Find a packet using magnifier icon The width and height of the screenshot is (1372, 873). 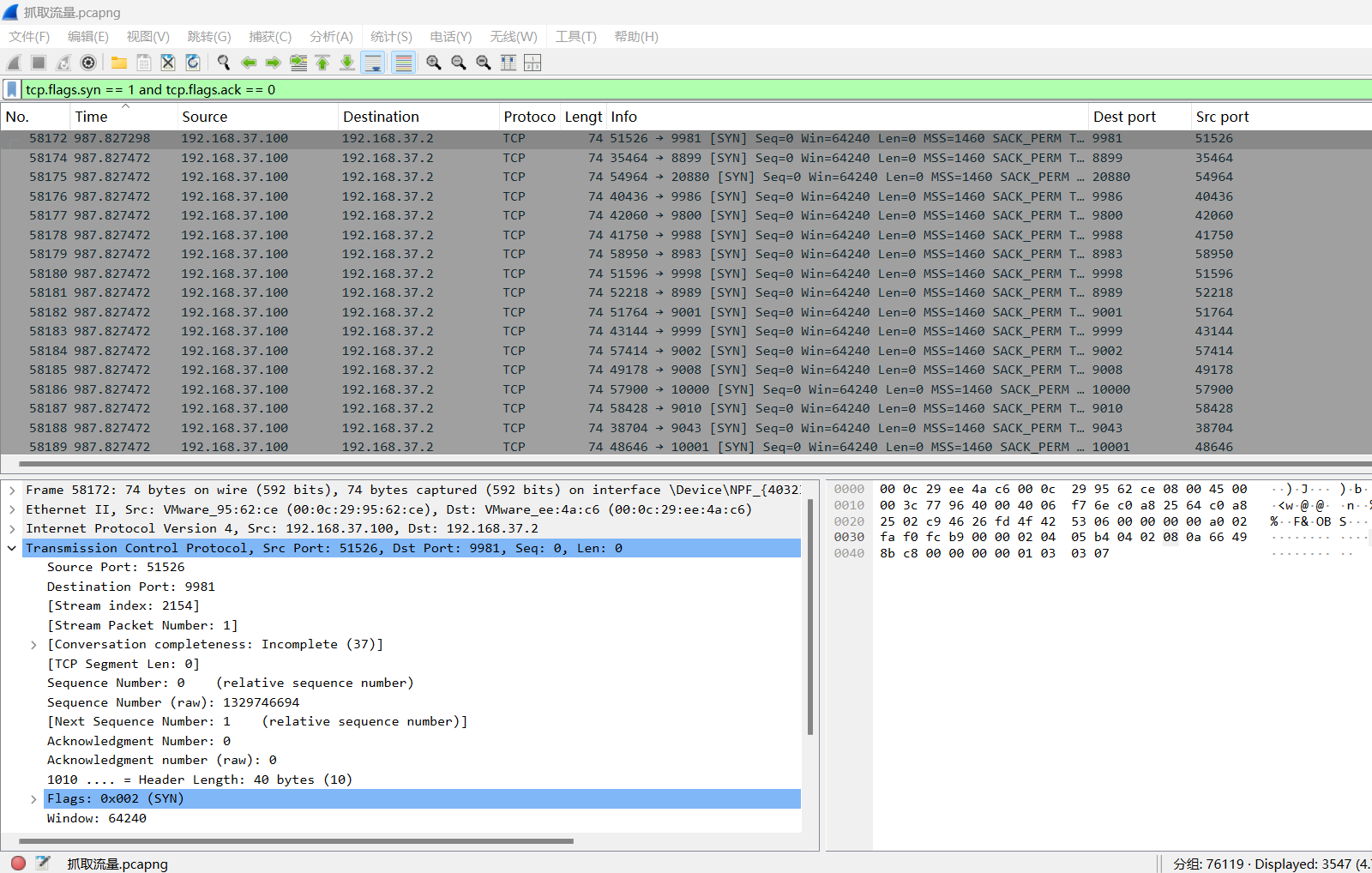(224, 63)
